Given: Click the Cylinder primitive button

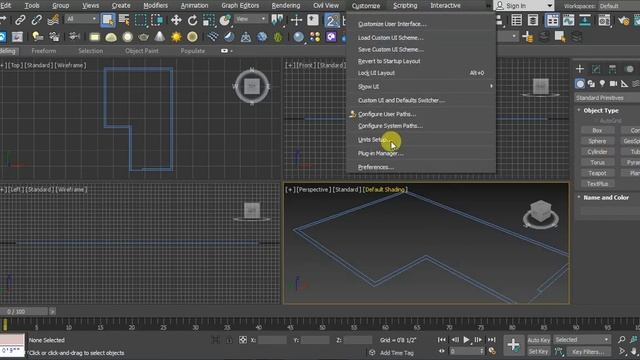Looking at the screenshot, I should [597, 152].
